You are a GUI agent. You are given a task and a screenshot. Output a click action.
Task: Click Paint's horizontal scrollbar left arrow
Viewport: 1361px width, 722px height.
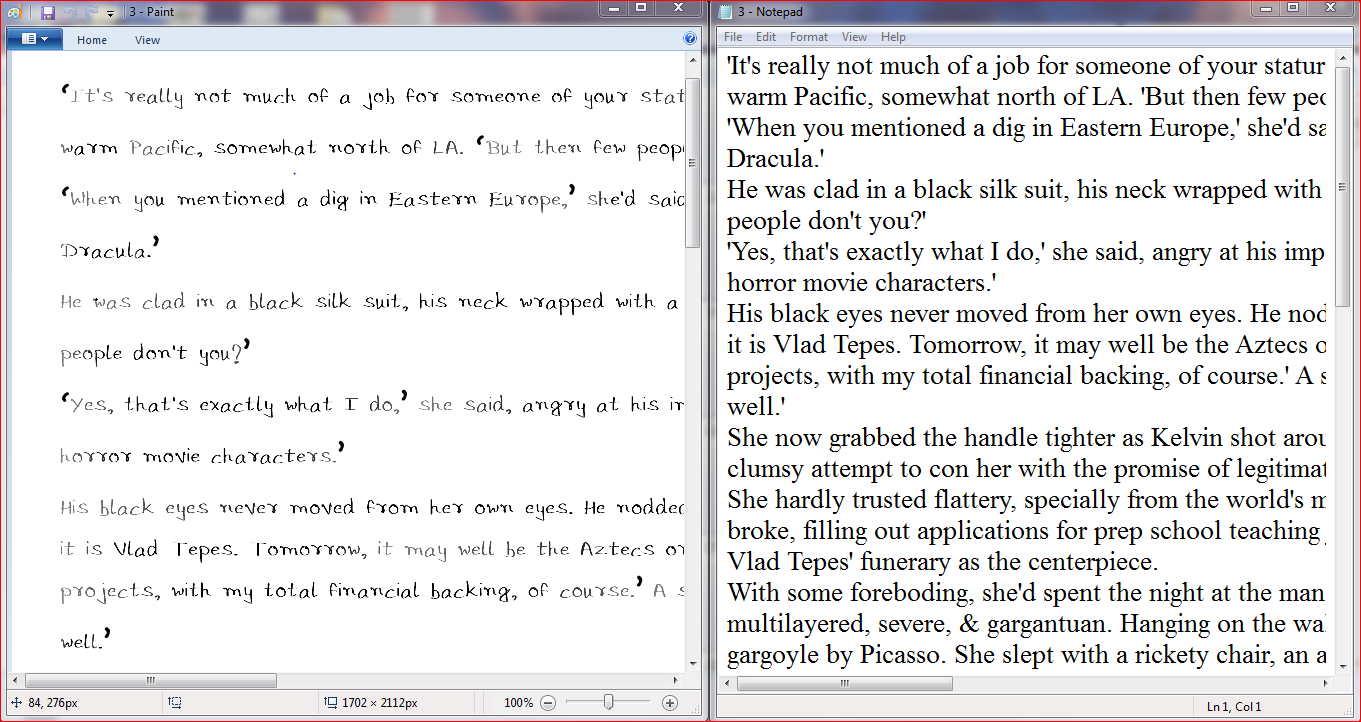[x=17, y=680]
